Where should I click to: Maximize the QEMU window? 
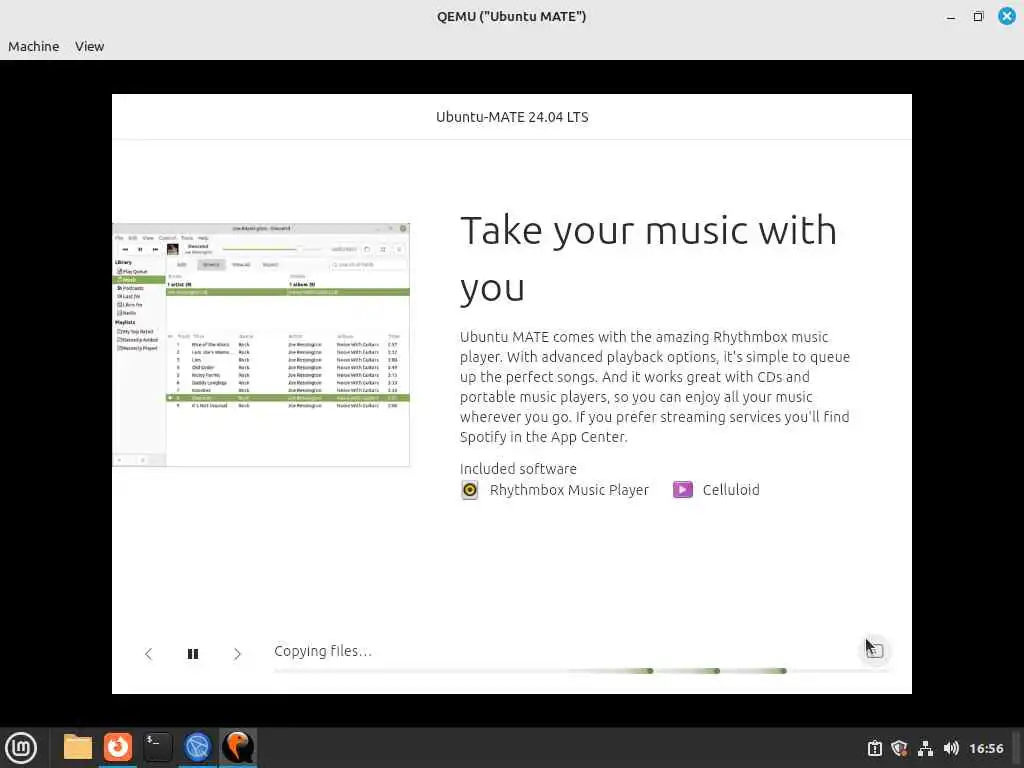click(x=978, y=17)
